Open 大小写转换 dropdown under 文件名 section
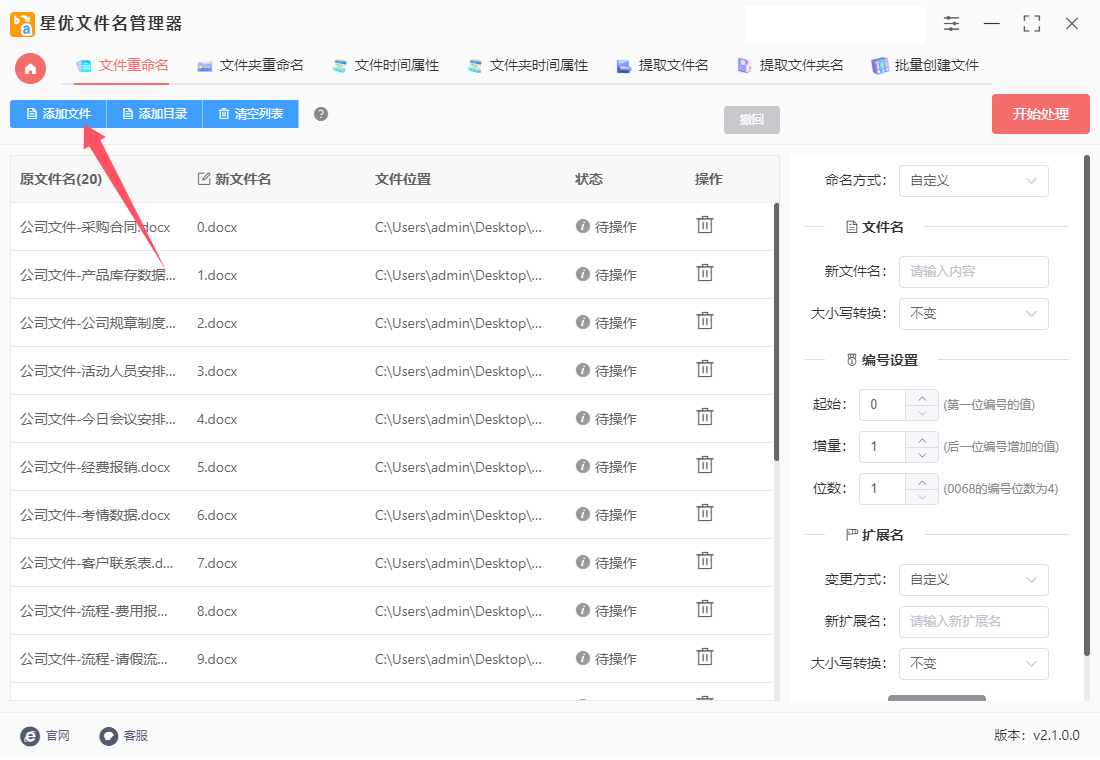The width and height of the screenshot is (1100, 760). 973,314
